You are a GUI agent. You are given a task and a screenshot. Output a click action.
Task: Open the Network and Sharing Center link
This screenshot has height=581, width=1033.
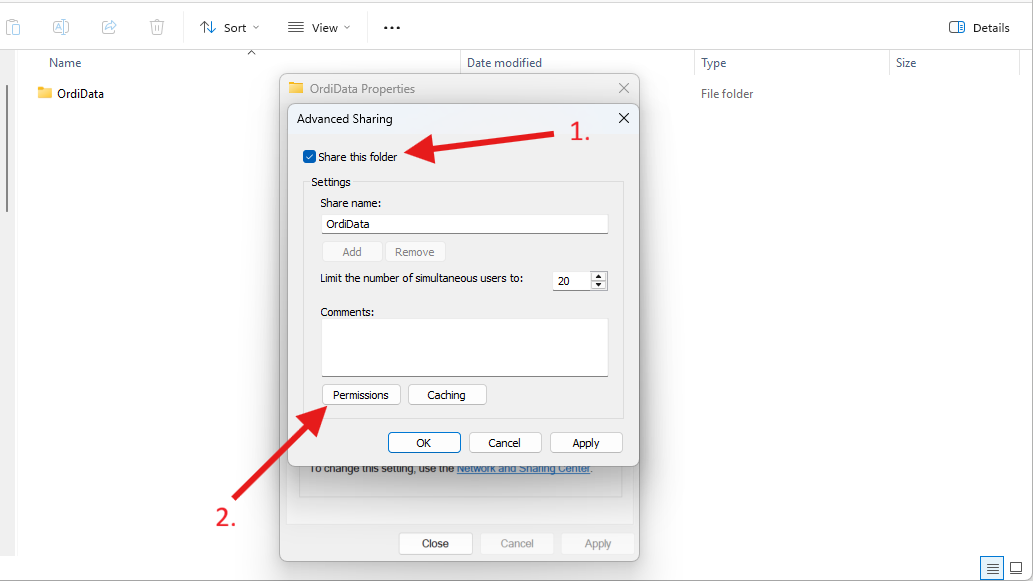tap(524, 468)
